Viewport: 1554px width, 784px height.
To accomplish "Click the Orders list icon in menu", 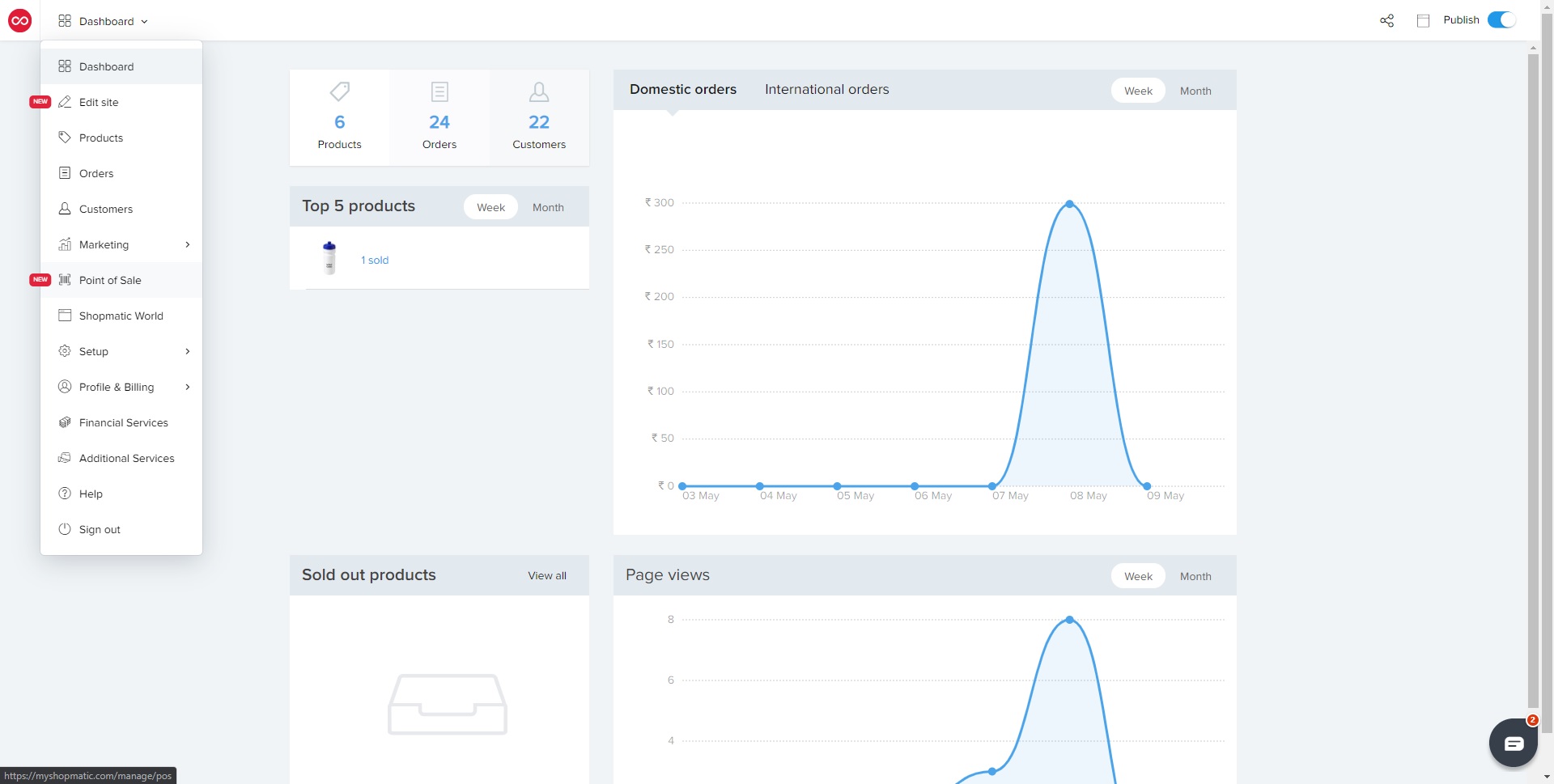I will (65, 173).
